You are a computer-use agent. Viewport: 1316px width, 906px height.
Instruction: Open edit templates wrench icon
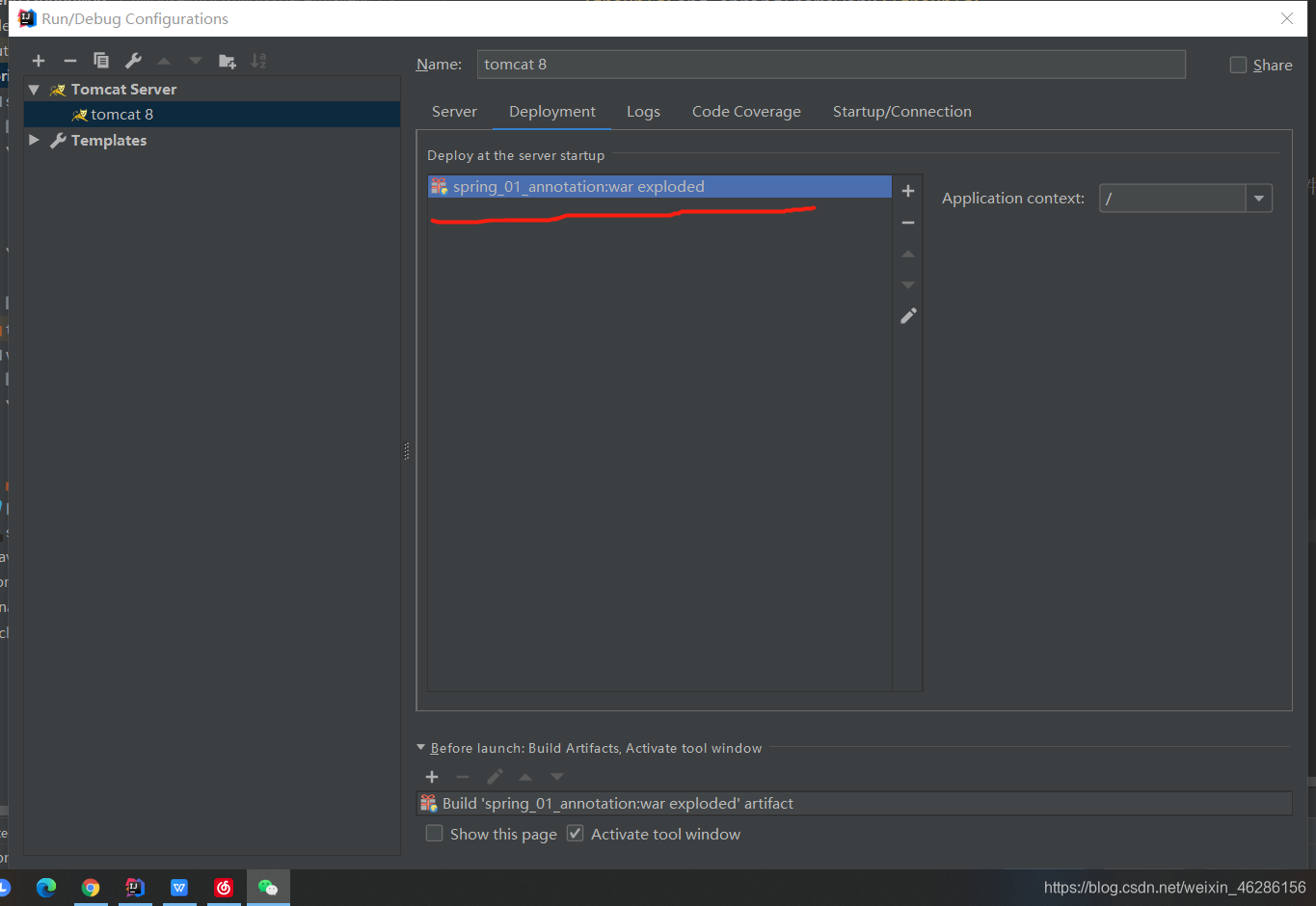[133, 61]
